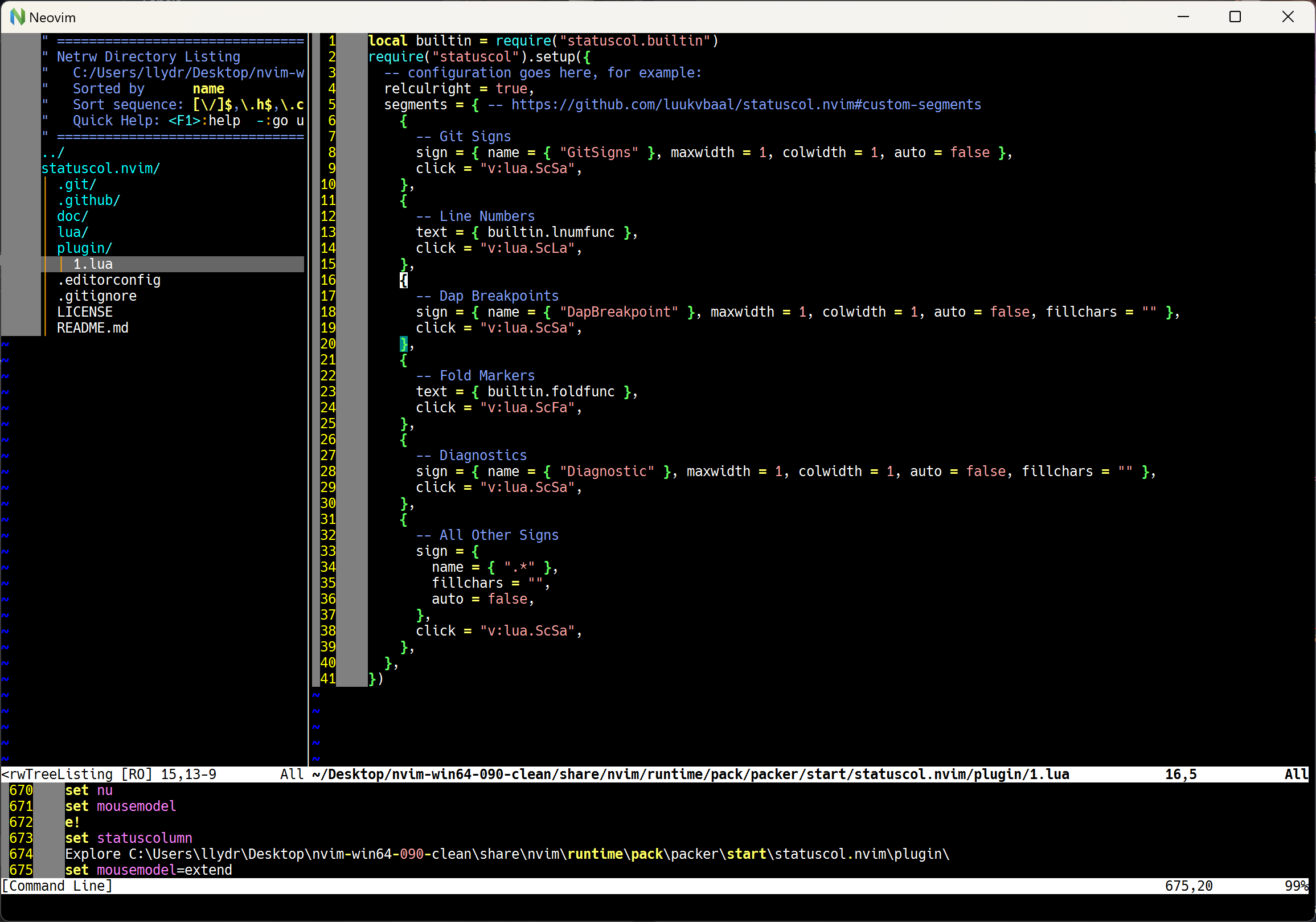Click the Command Line indicator at the bottom

point(58,886)
